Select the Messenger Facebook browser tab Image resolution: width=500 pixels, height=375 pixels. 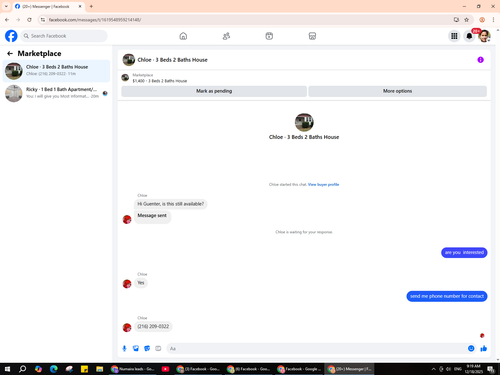tap(49, 6)
